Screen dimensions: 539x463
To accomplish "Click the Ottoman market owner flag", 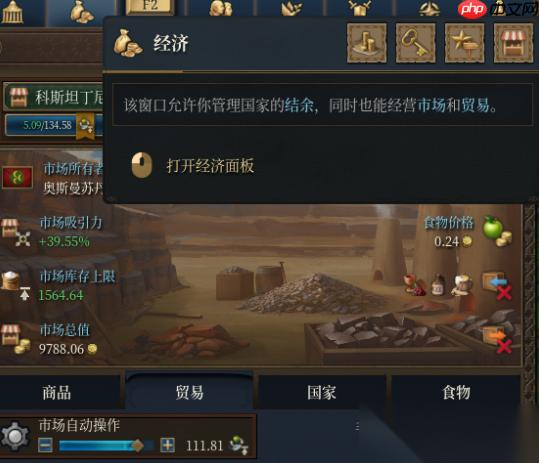I will pos(18,177).
